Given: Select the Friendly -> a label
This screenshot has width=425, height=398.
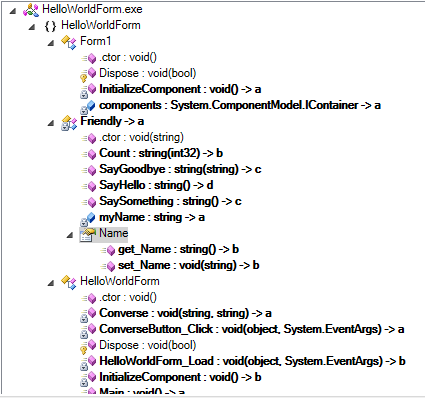Looking at the screenshot, I should (x=112, y=121).
